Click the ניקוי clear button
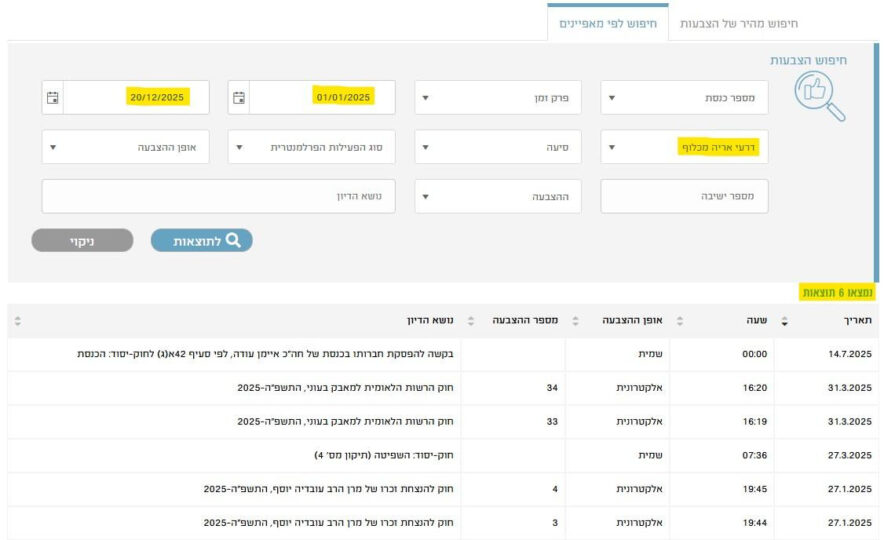This screenshot has height=540, width=884. tap(82, 240)
